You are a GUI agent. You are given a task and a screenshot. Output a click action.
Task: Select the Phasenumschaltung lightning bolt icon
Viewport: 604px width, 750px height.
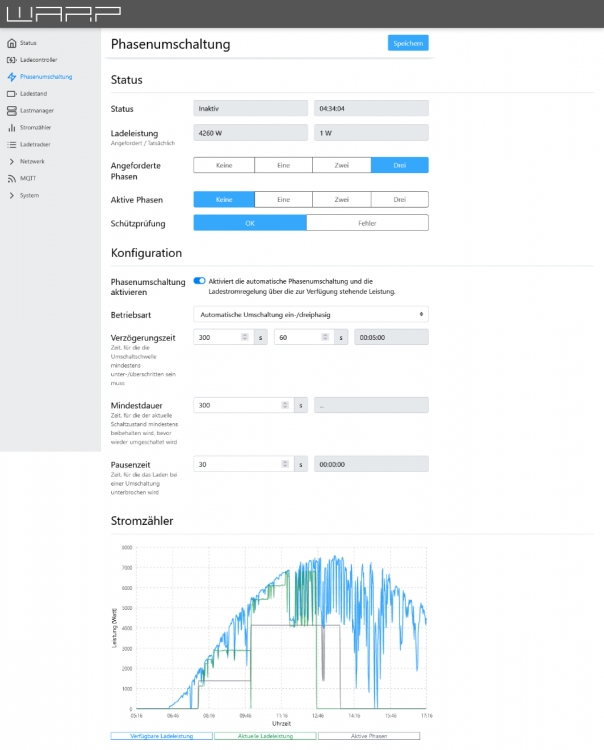(11, 77)
